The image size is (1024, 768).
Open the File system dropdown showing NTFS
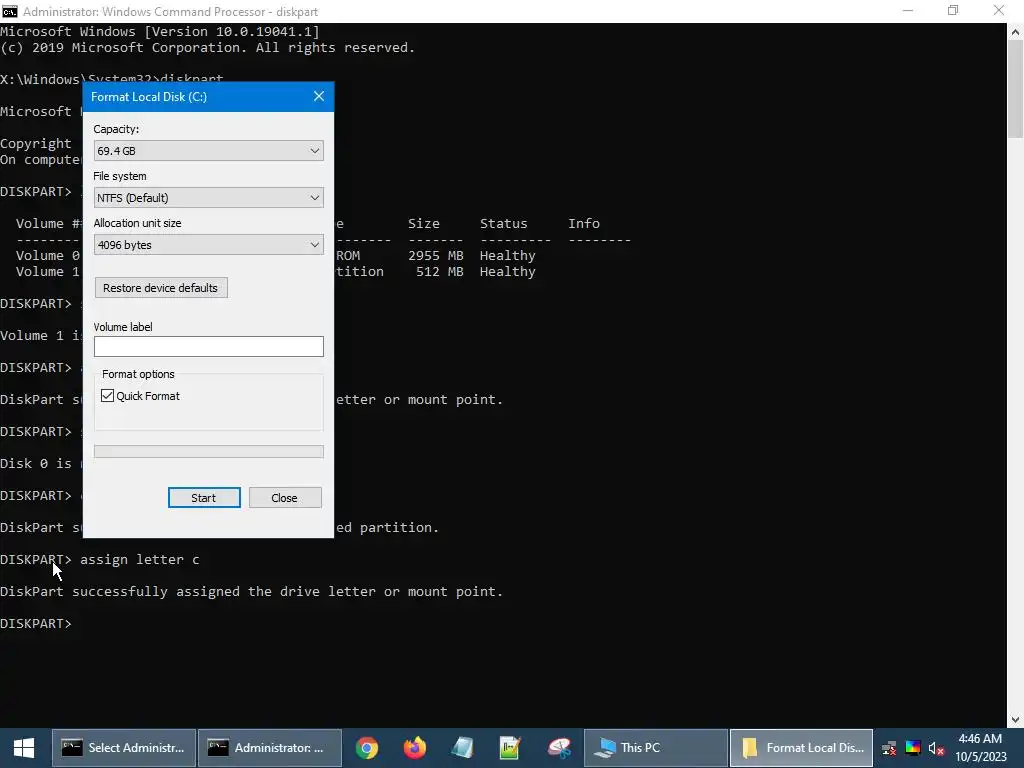click(208, 198)
